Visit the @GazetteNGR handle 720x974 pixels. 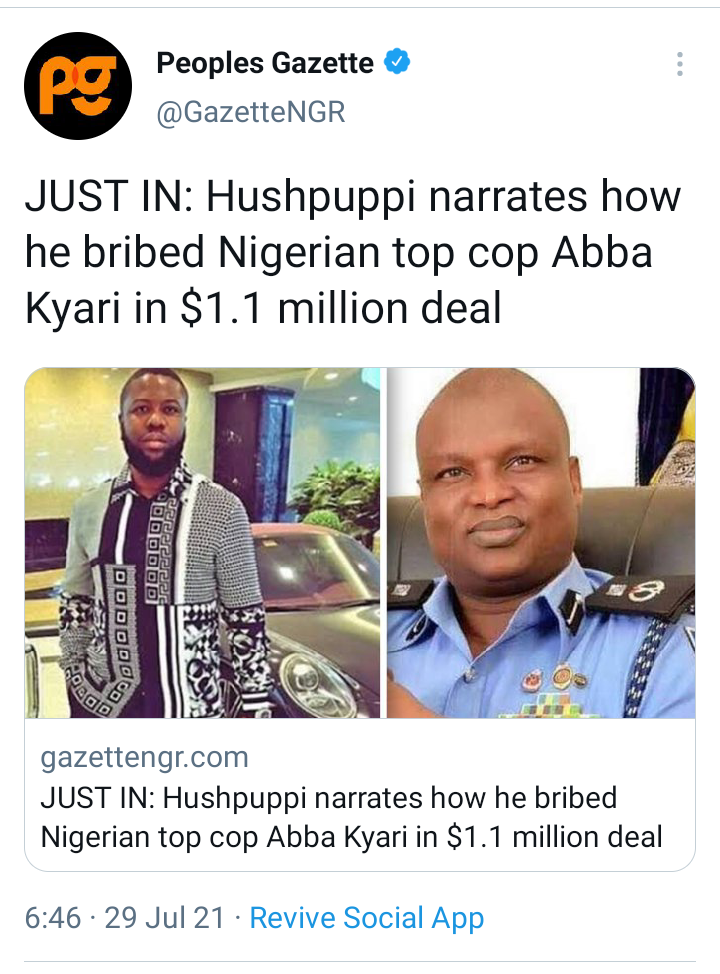point(251,112)
